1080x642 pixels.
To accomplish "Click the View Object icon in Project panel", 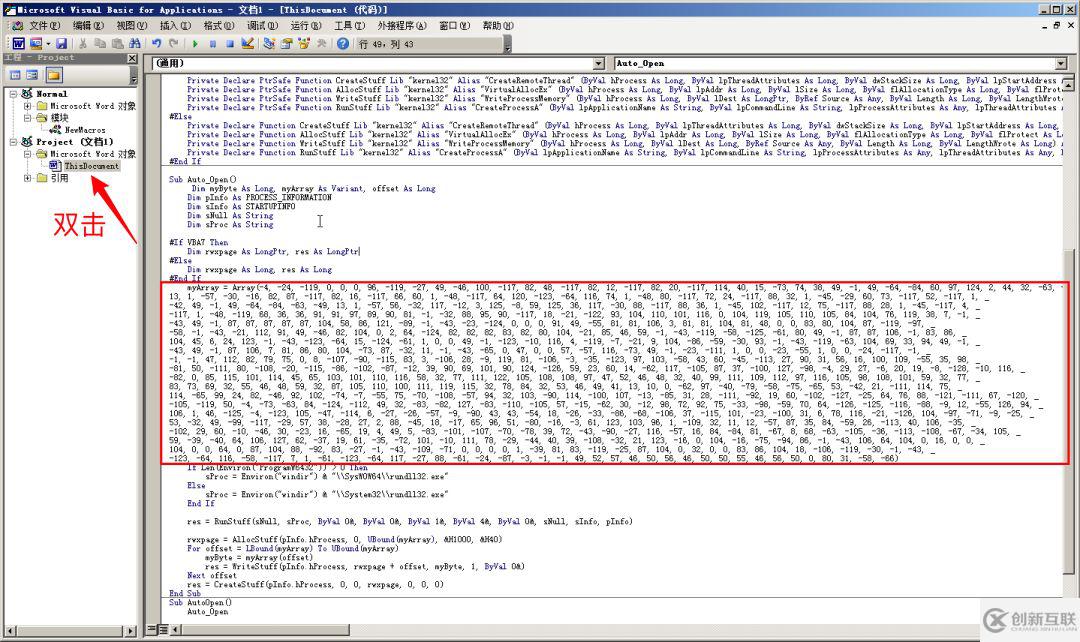I will point(32,74).
